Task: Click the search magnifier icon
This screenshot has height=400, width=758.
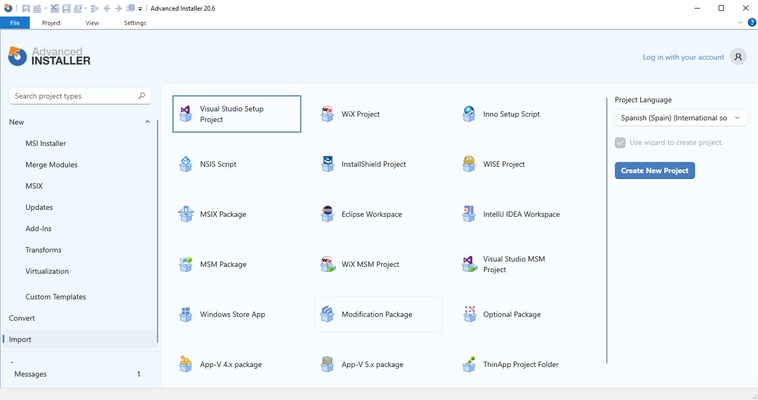Action: 142,96
